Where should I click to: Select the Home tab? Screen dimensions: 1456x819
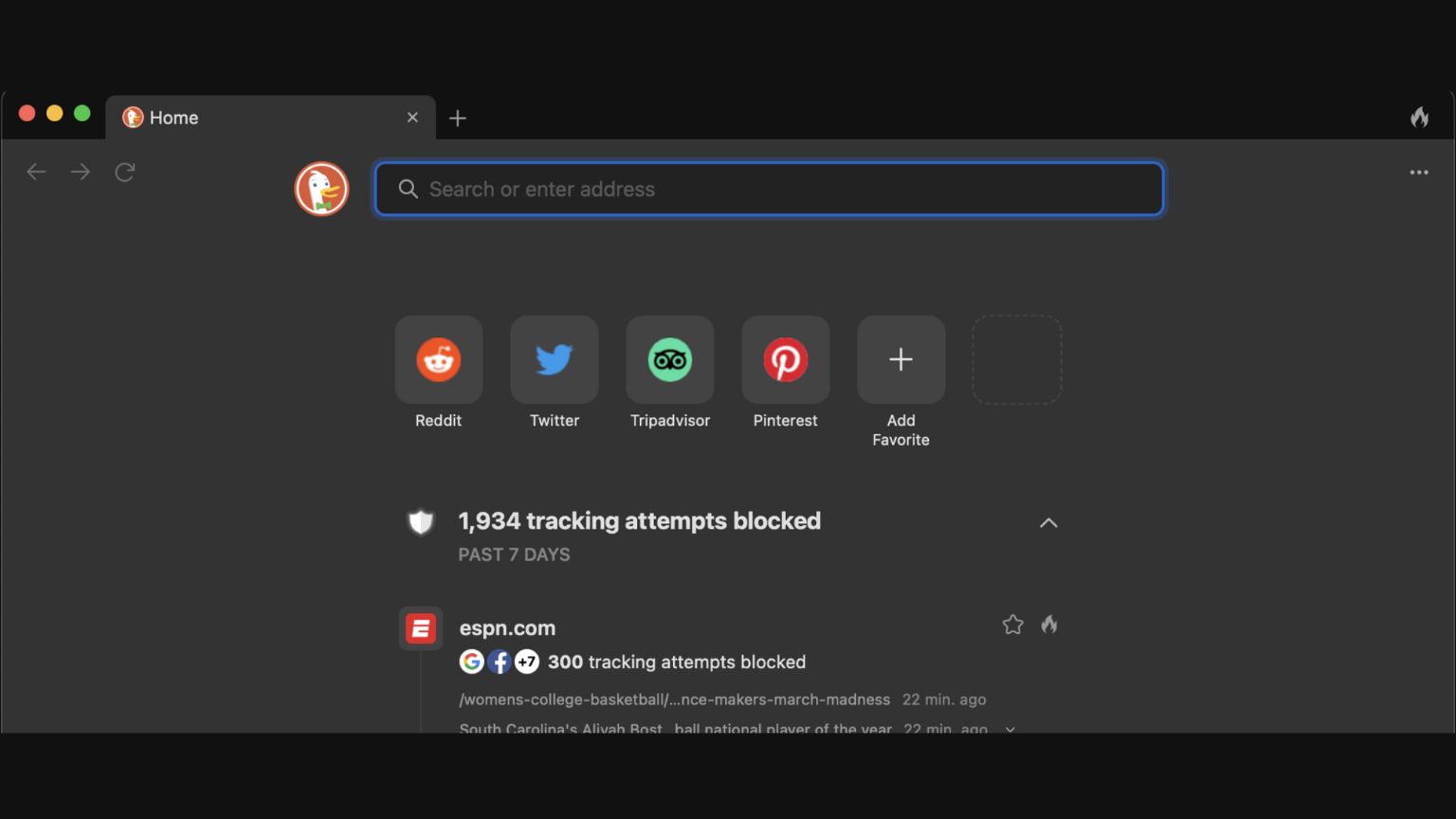click(x=270, y=118)
